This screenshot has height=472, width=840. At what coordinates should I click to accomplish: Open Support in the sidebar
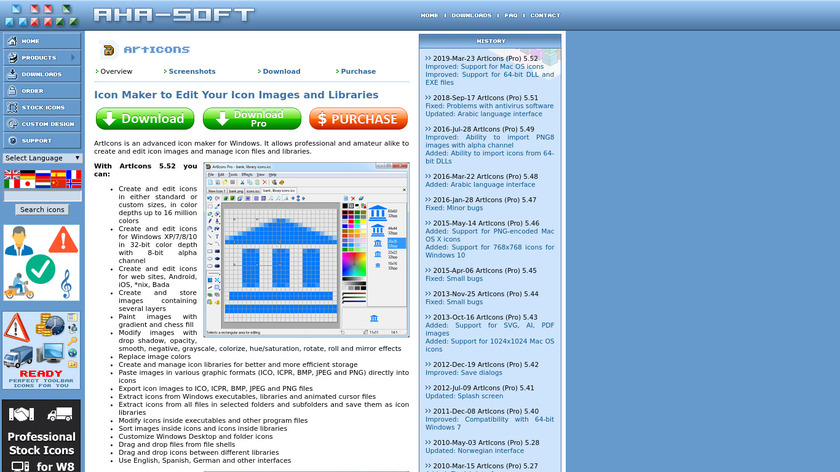42,140
